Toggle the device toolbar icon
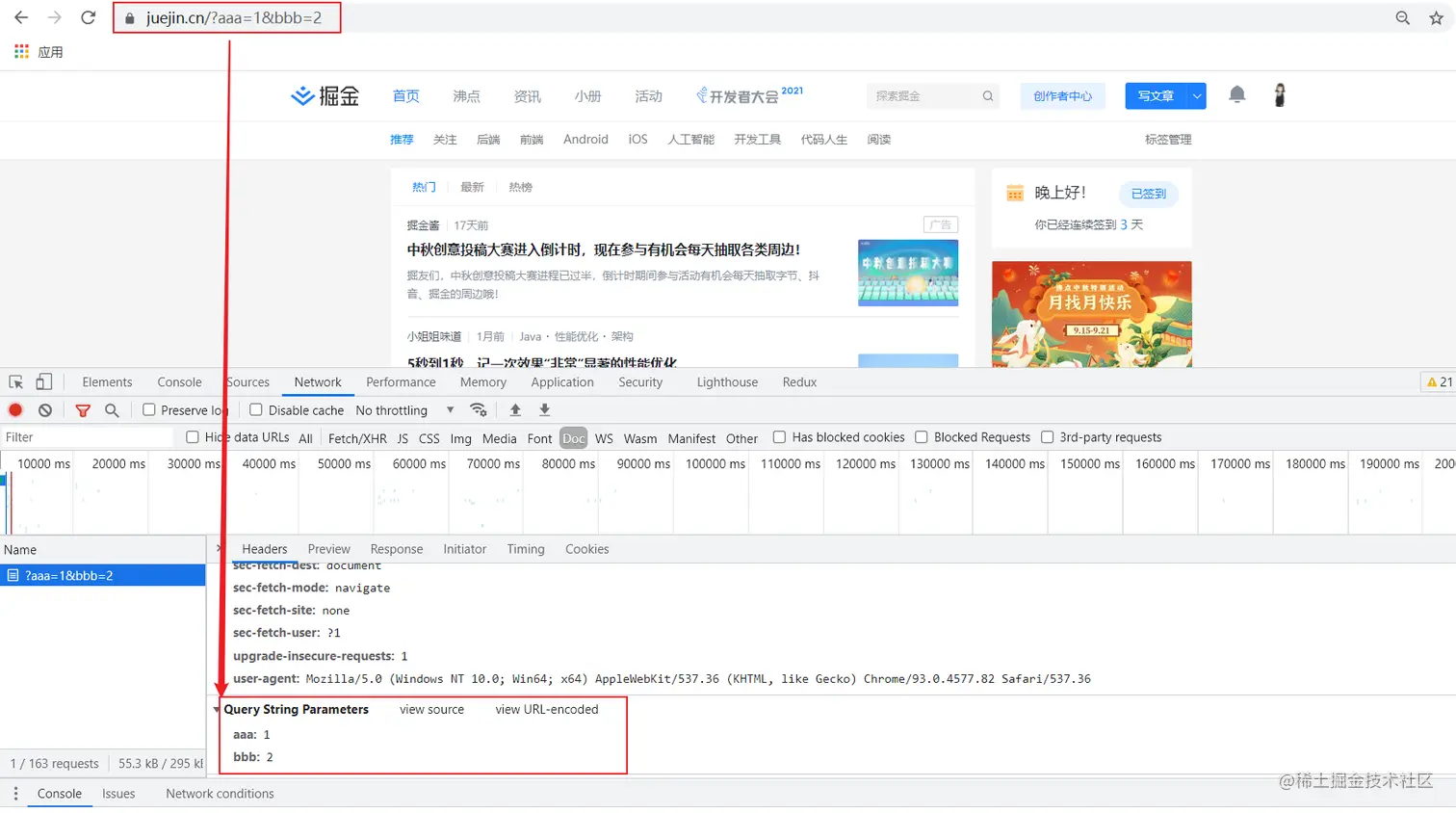The height and width of the screenshot is (813, 1456). click(x=44, y=382)
